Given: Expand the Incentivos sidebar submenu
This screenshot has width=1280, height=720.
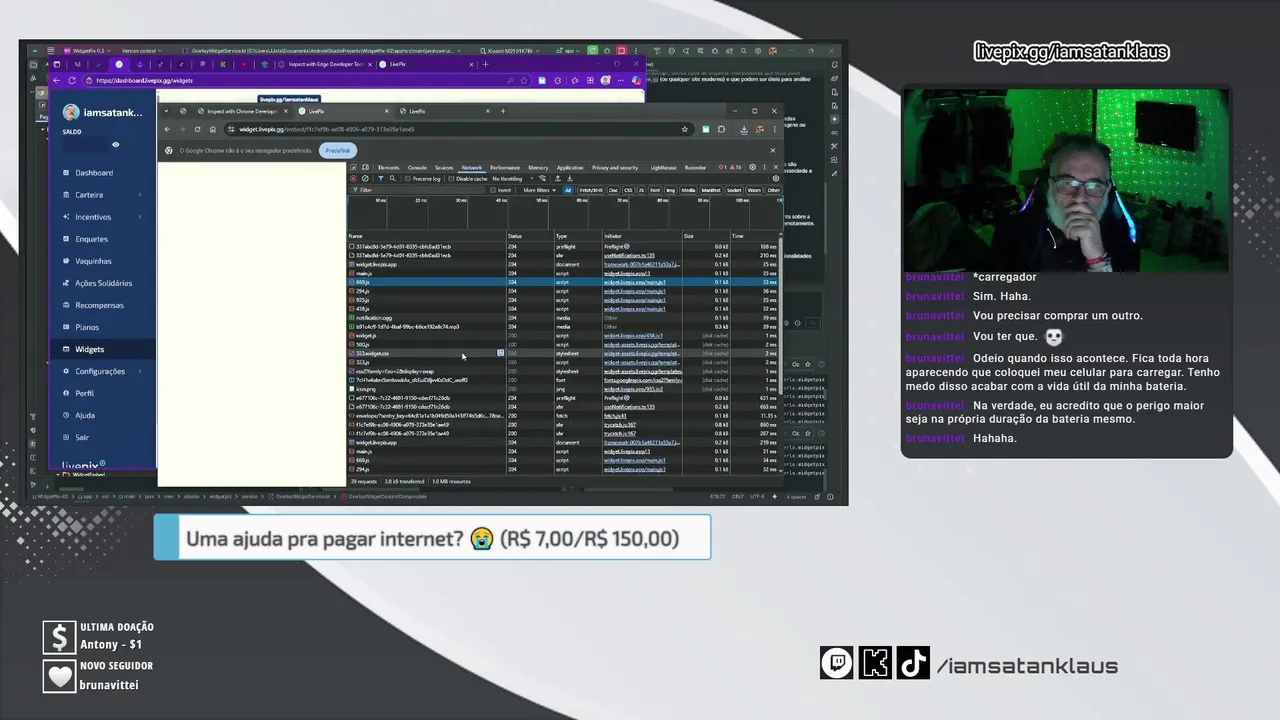Looking at the screenshot, I should pos(139,217).
